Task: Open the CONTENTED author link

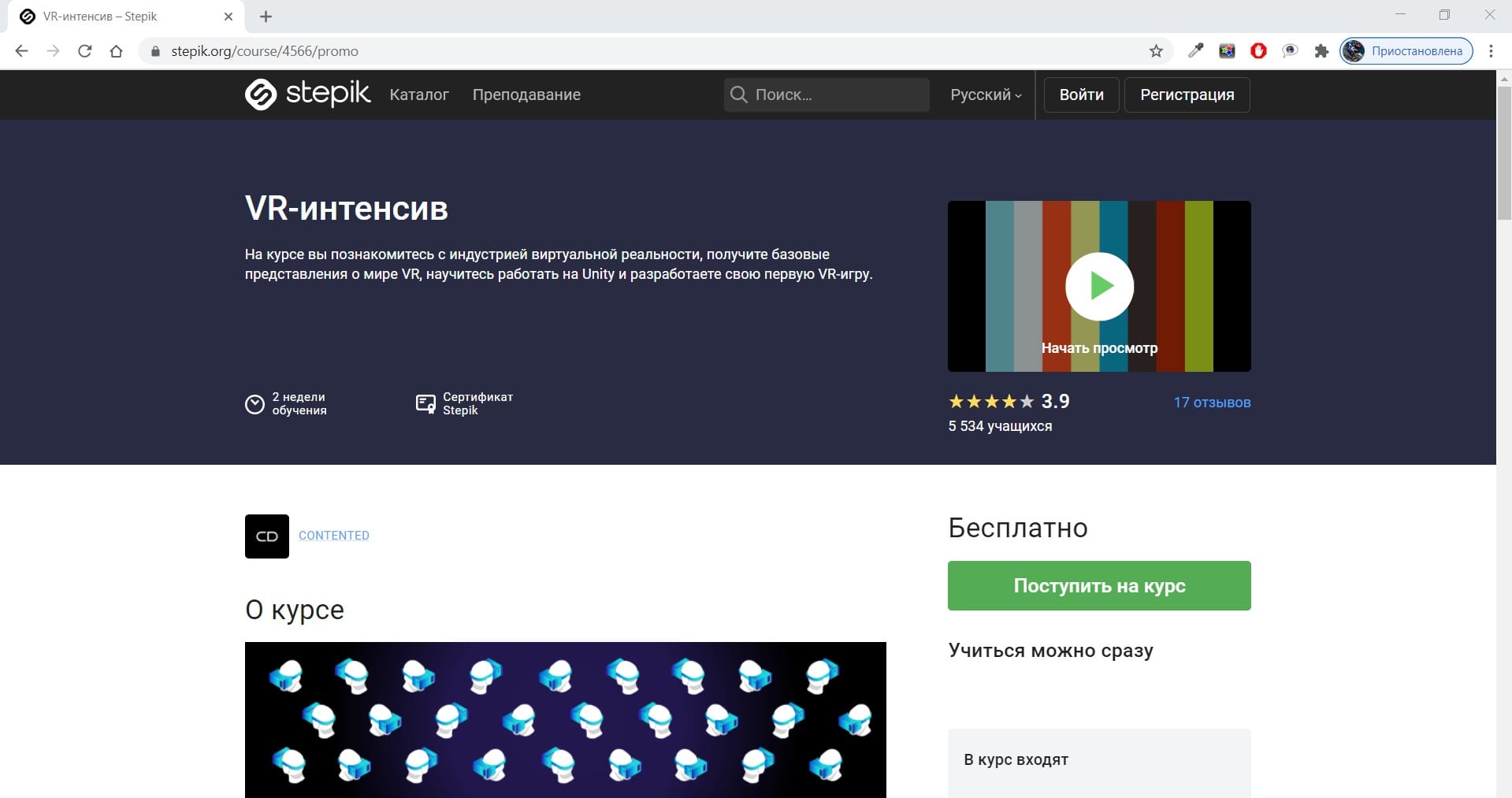Action: [334, 536]
